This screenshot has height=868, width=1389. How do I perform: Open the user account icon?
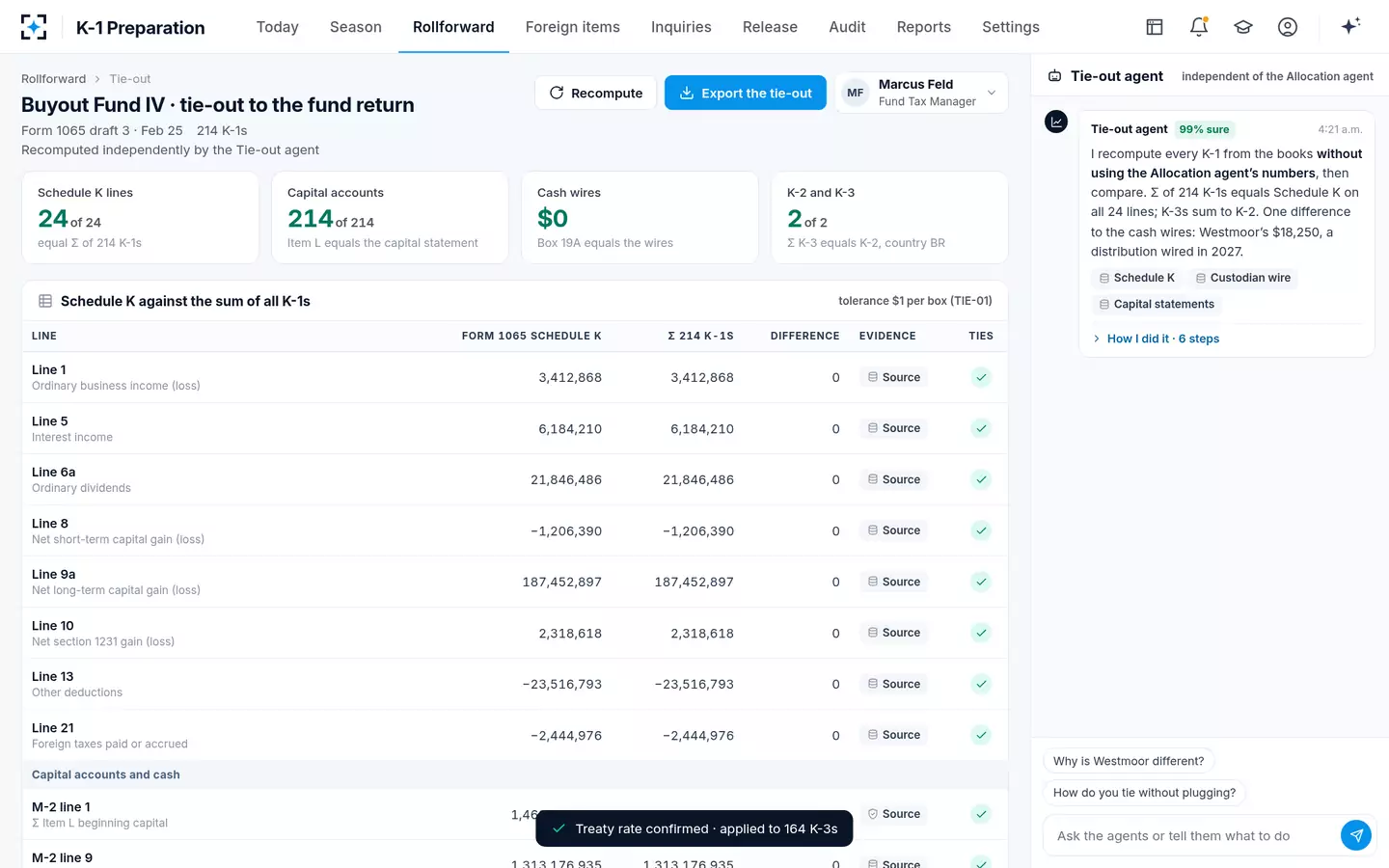click(x=1288, y=27)
